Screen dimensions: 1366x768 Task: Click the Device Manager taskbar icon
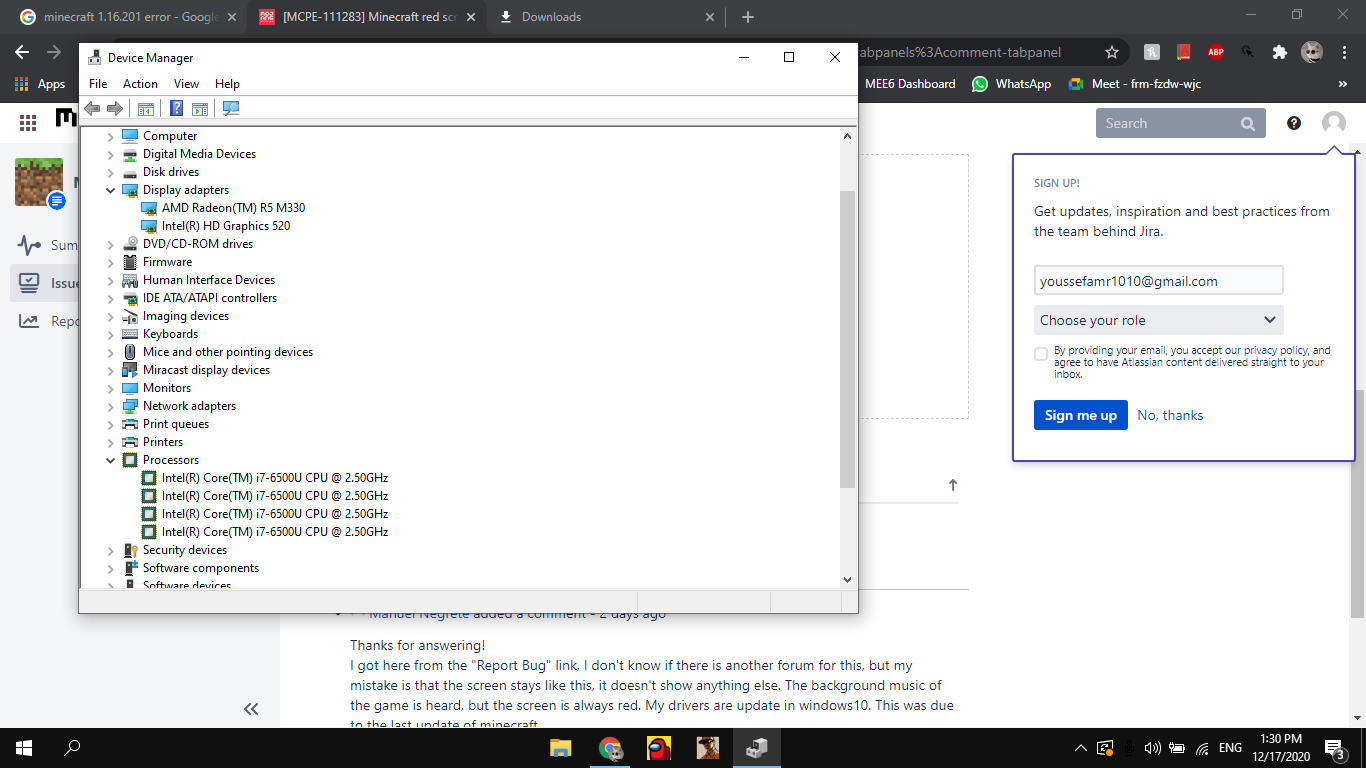coord(757,748)
